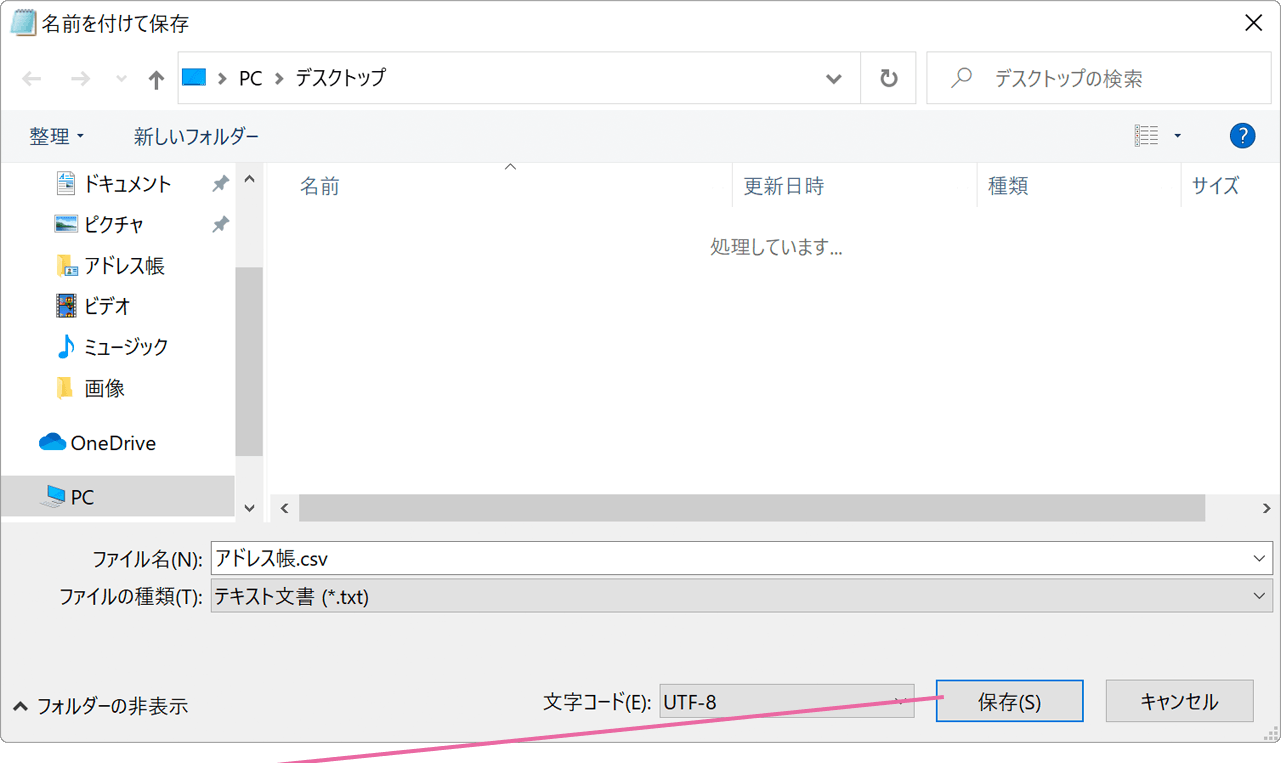Image resolution: width=1281 pixels, height=763 pixels.
Task: Click the デスクトップの検索 search box
Action: 1098,79
